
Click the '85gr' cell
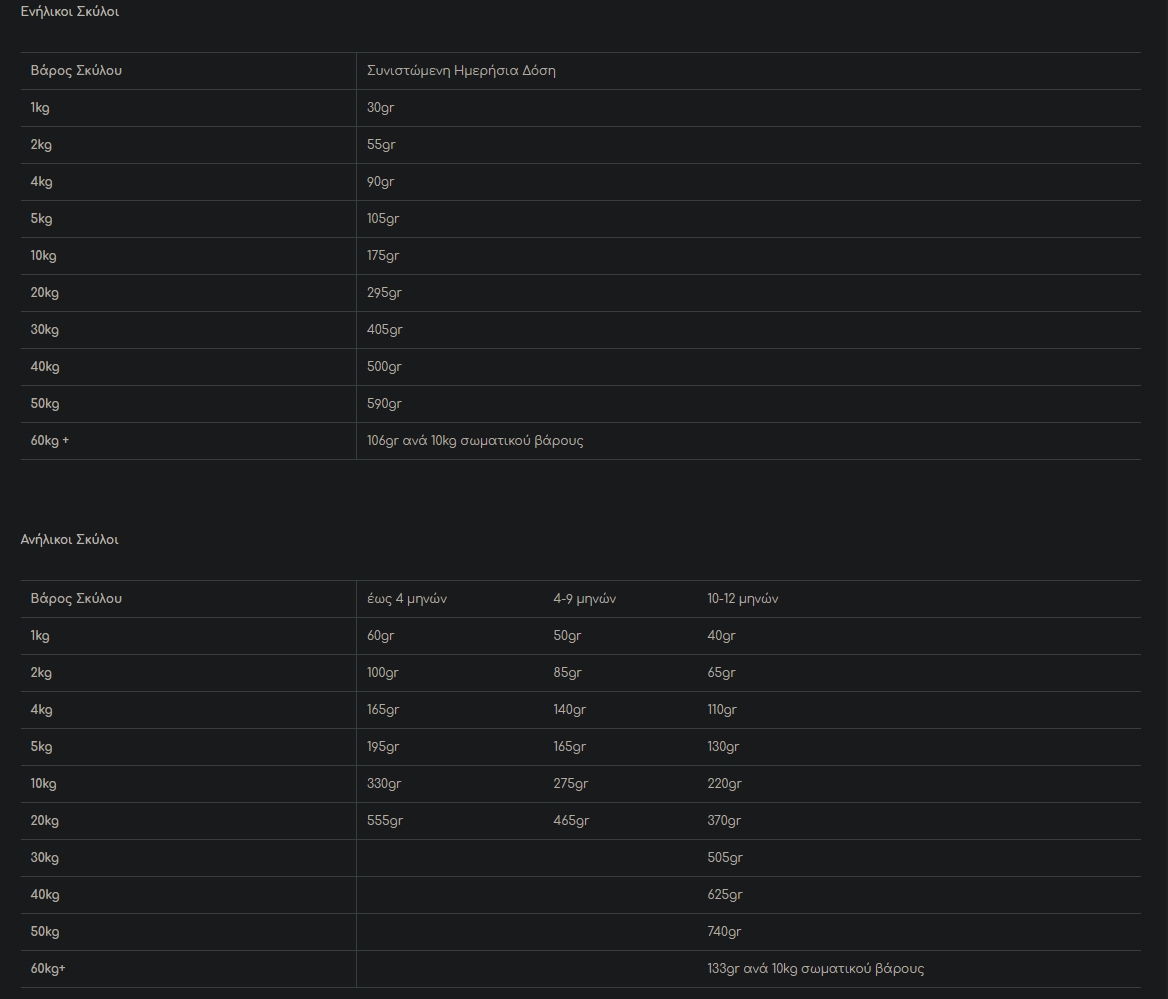(x=567, y=673)
